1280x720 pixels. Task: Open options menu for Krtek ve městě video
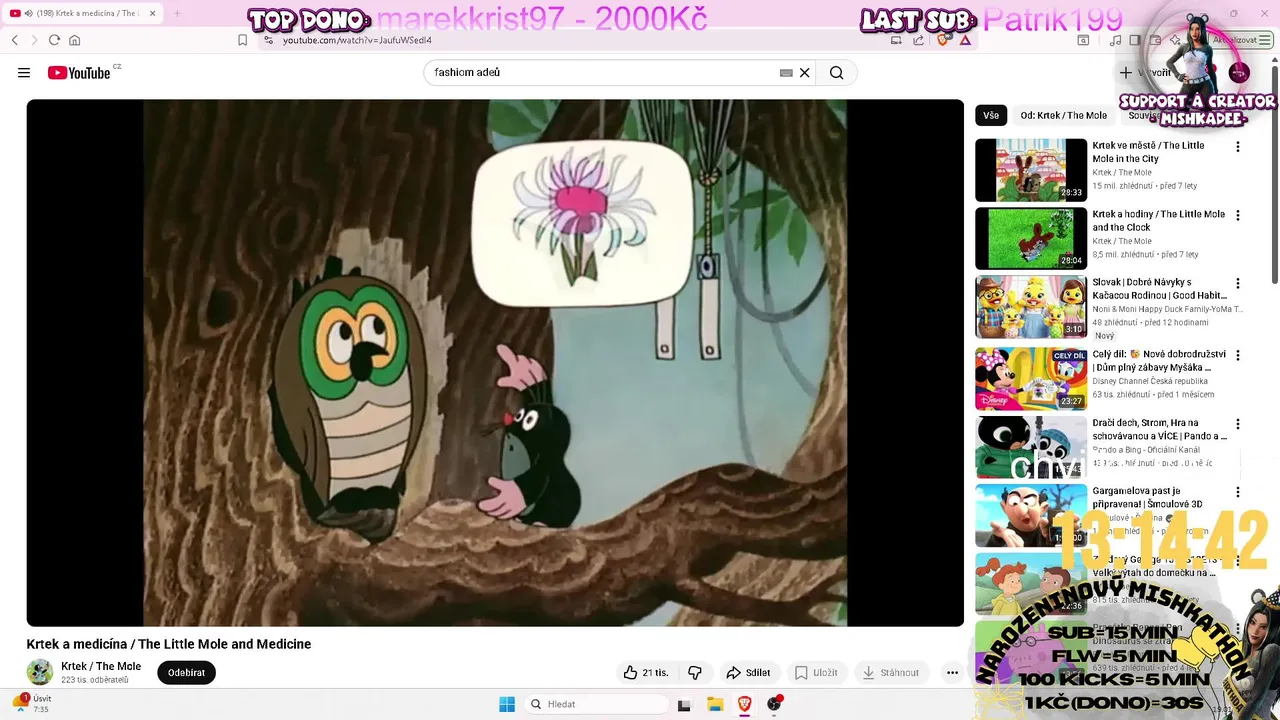pos(1237,147)
